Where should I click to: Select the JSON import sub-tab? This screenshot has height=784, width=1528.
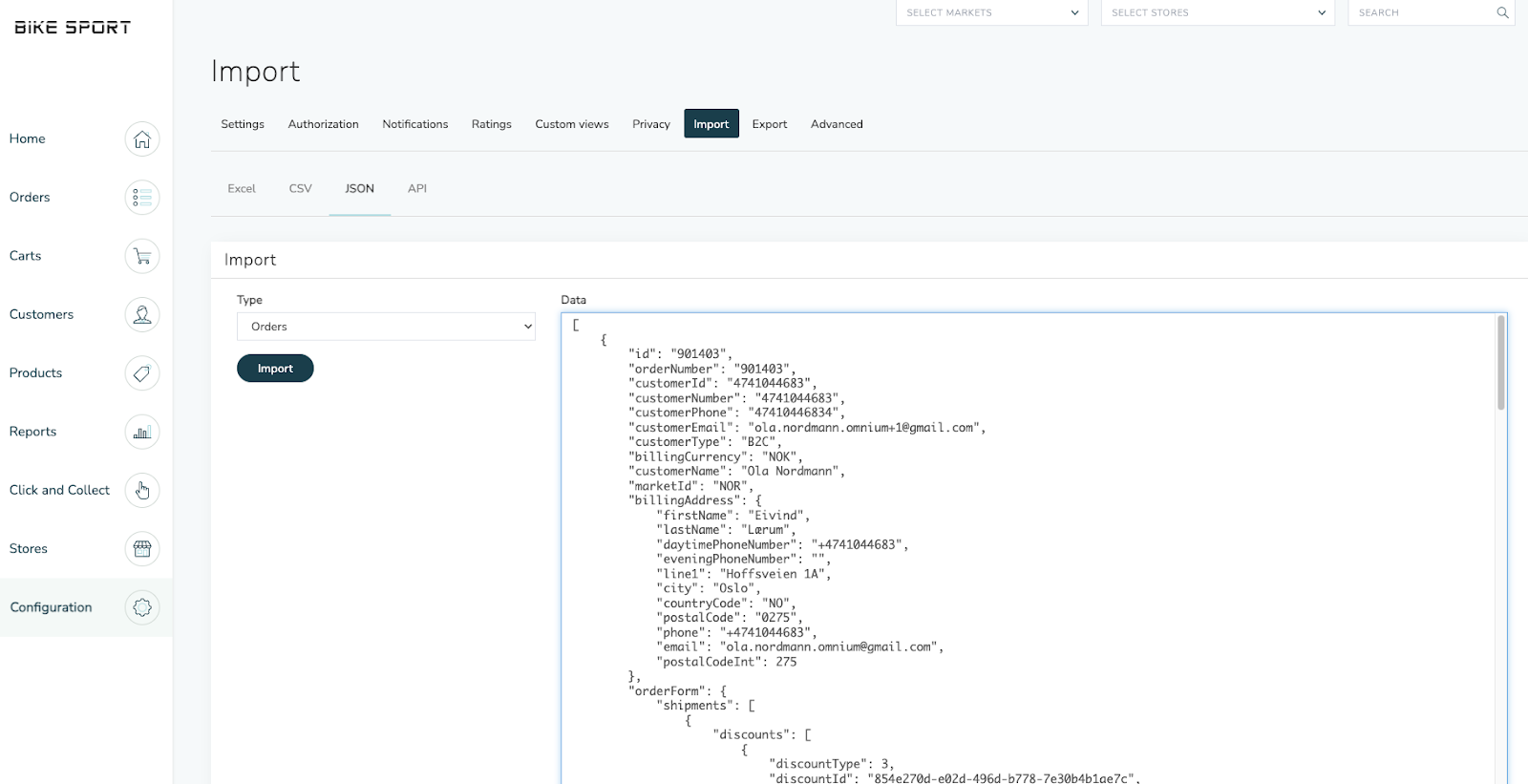click(360, 189)
